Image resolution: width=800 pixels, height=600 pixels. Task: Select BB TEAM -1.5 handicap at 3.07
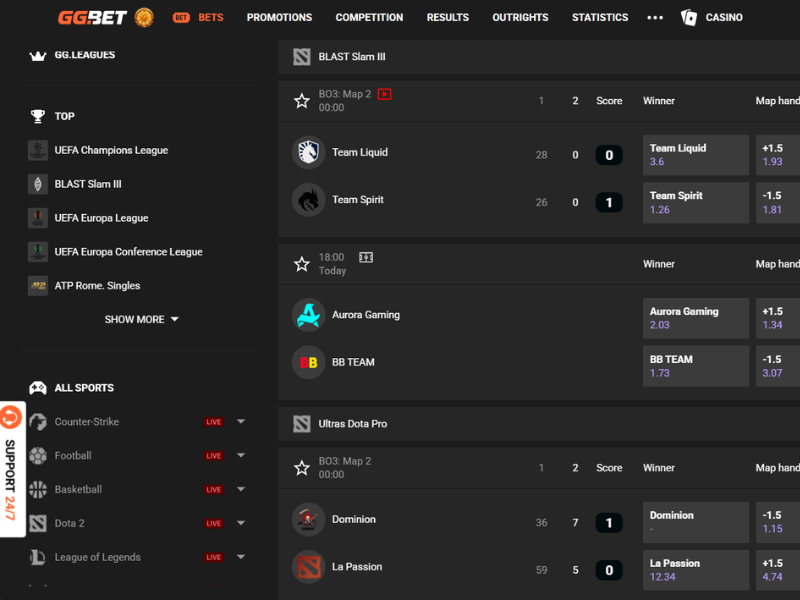pos(778,366)
